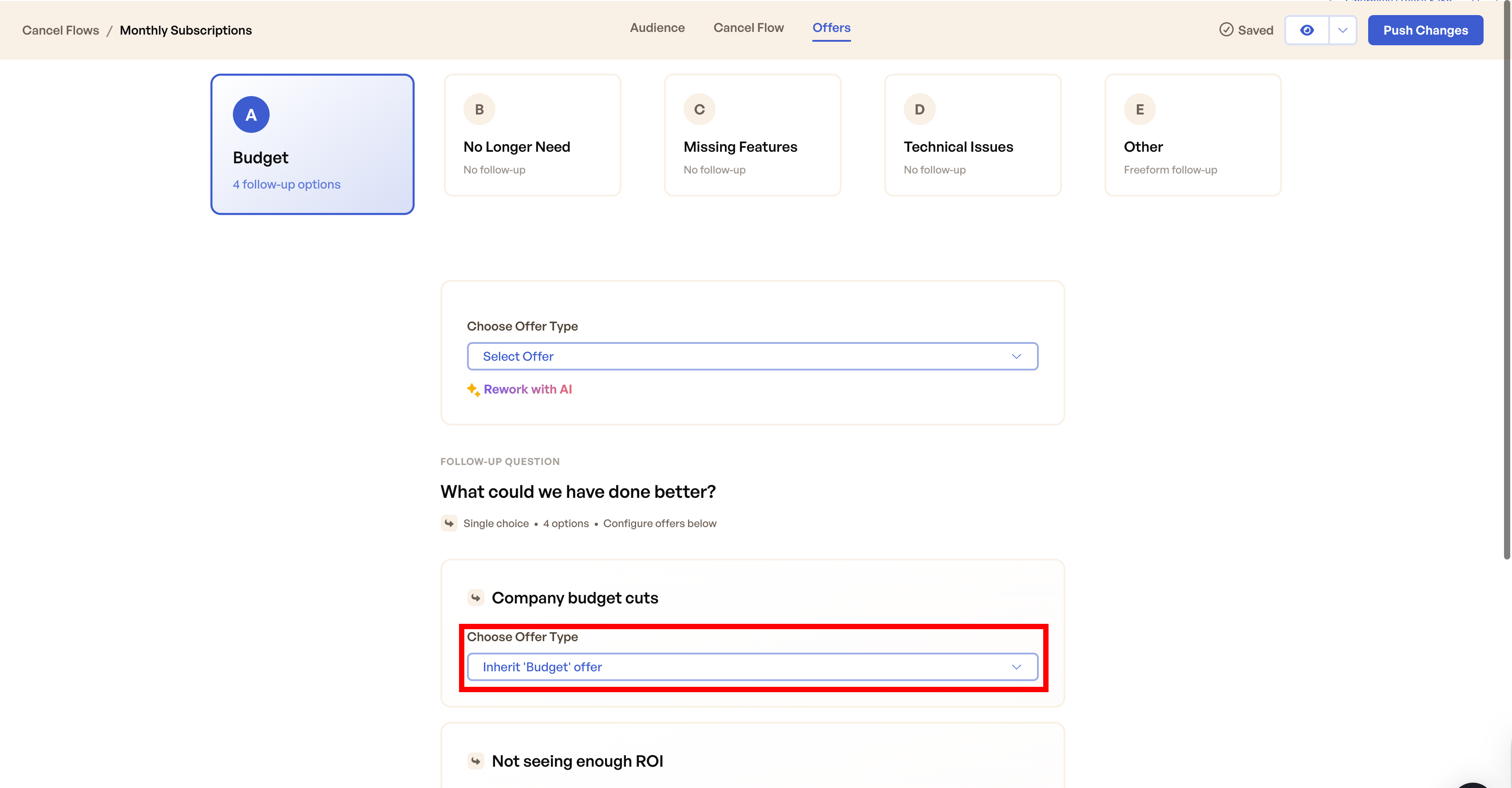Click the arrow icon beside Company budget cuts
1512x788 pixels.
475,598
